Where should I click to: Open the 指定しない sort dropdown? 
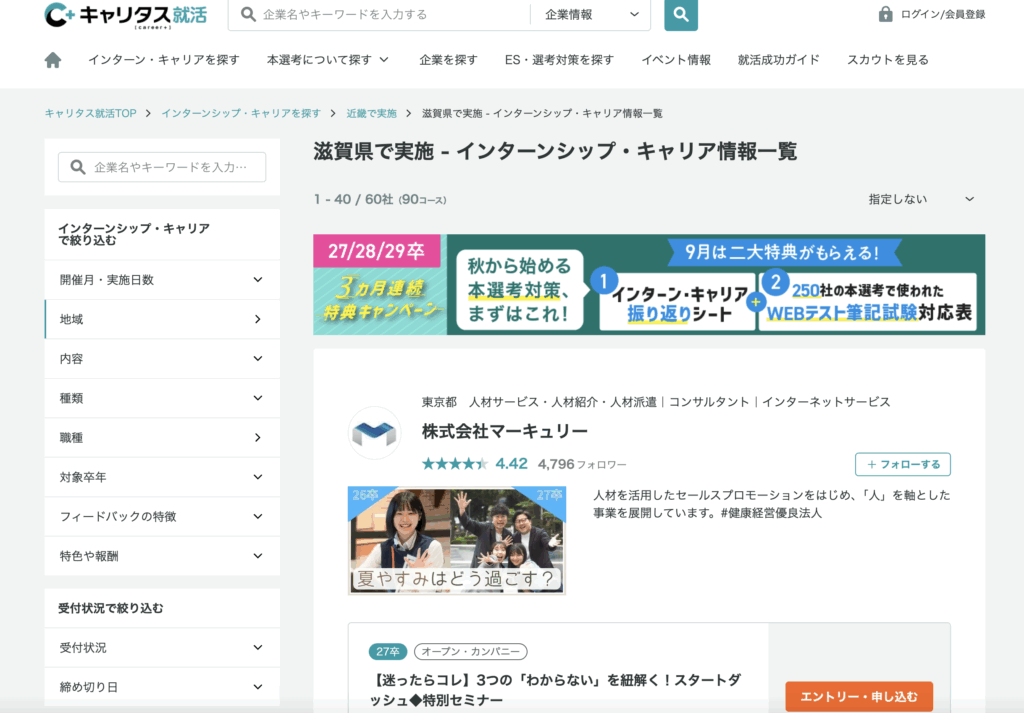coord(920,199)
